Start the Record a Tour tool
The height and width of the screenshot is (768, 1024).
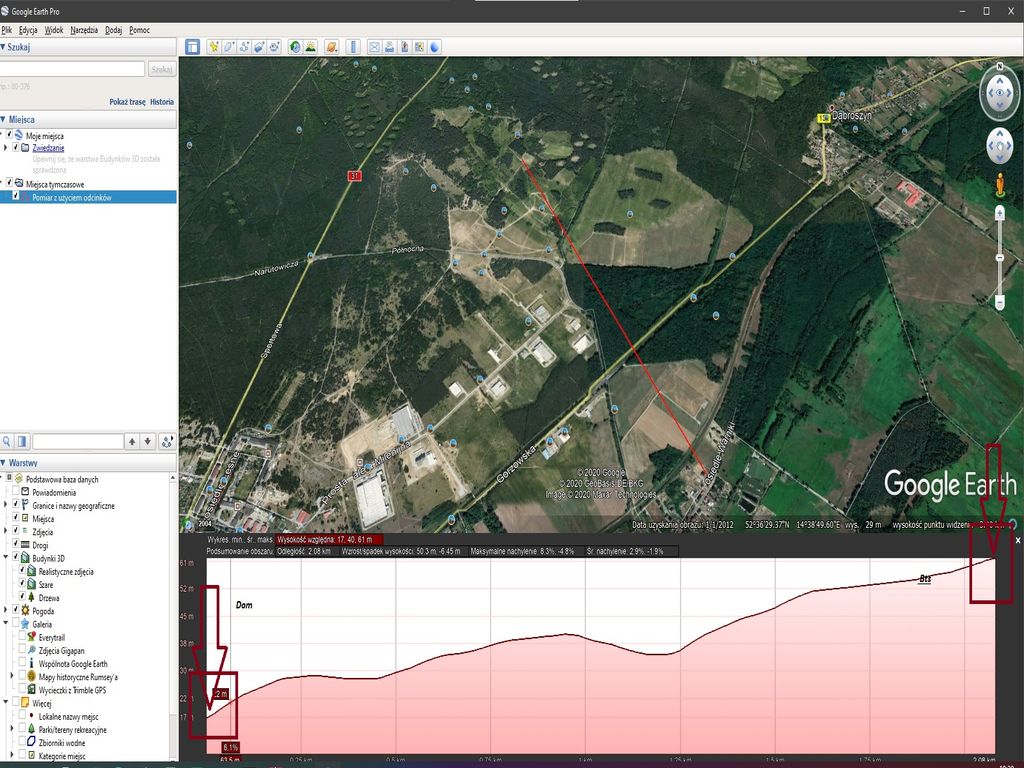[274, 46]
